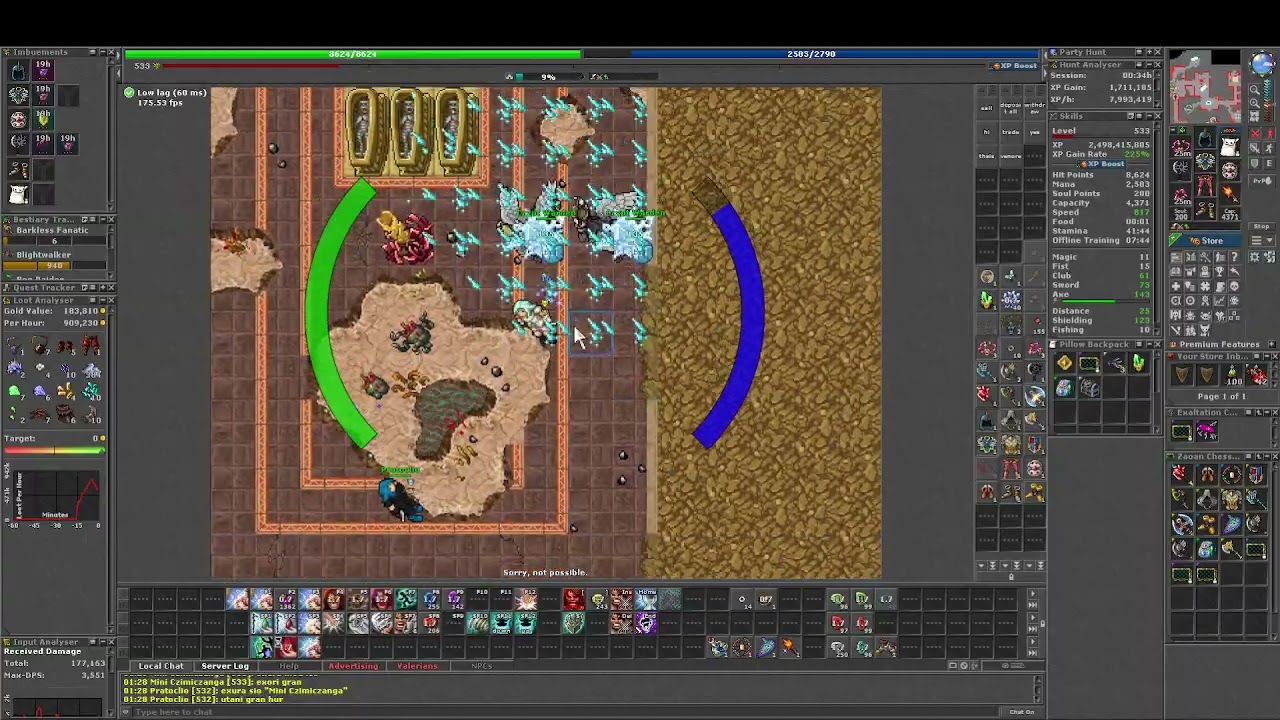
Task: Toggle stand-while-fighting walking figure icon
Action: pos(1269,148)
